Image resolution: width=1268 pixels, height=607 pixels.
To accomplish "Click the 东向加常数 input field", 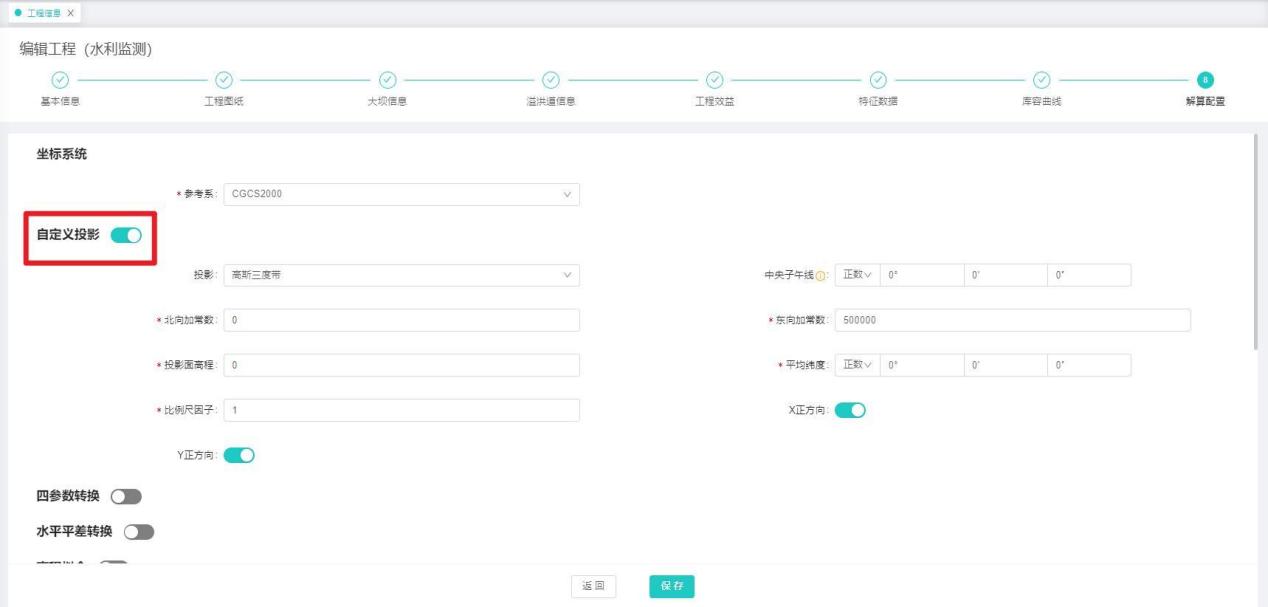I will click(1011, 320).
